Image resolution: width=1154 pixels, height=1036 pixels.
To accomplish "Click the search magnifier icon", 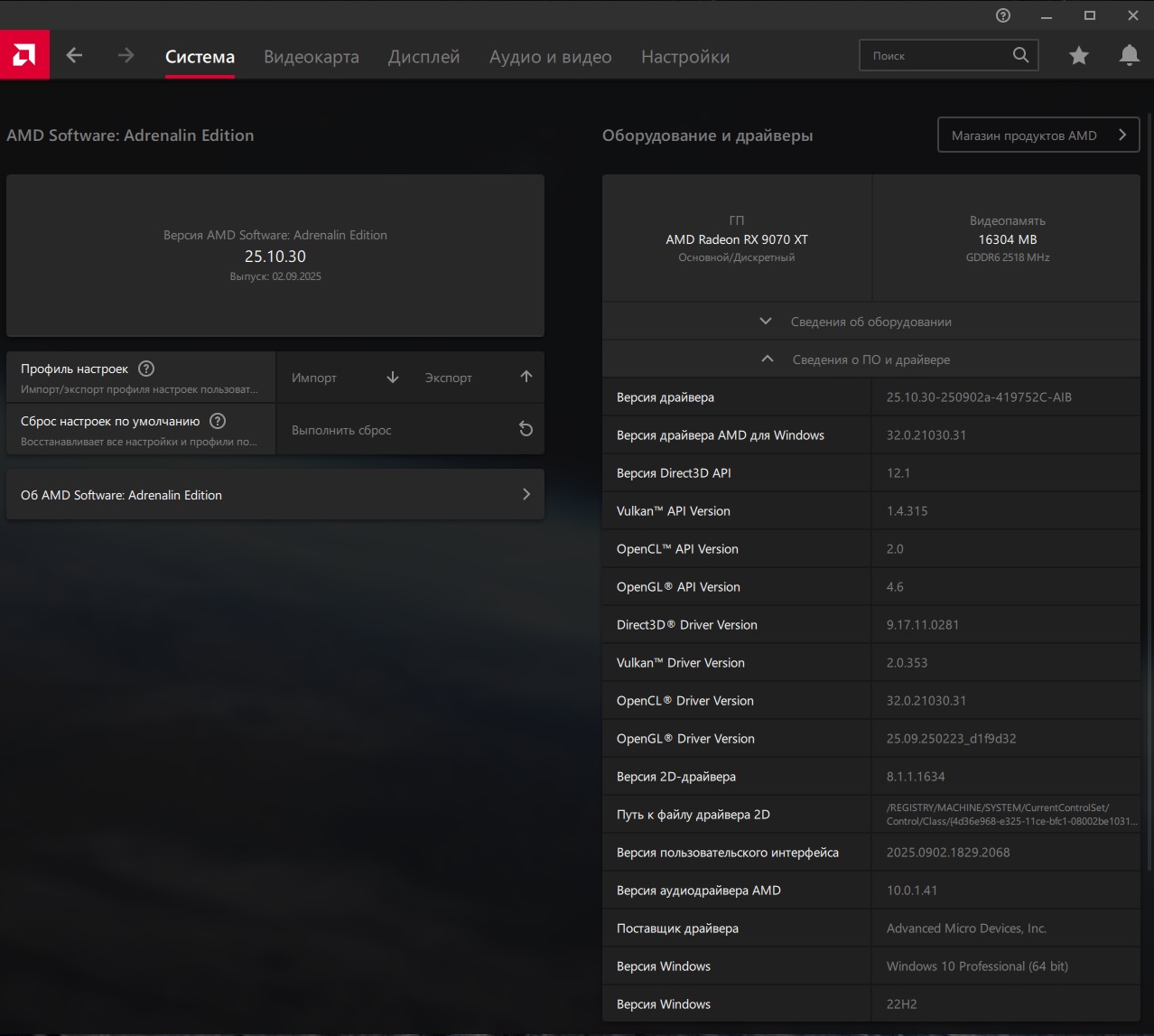I will point(1020,55).
